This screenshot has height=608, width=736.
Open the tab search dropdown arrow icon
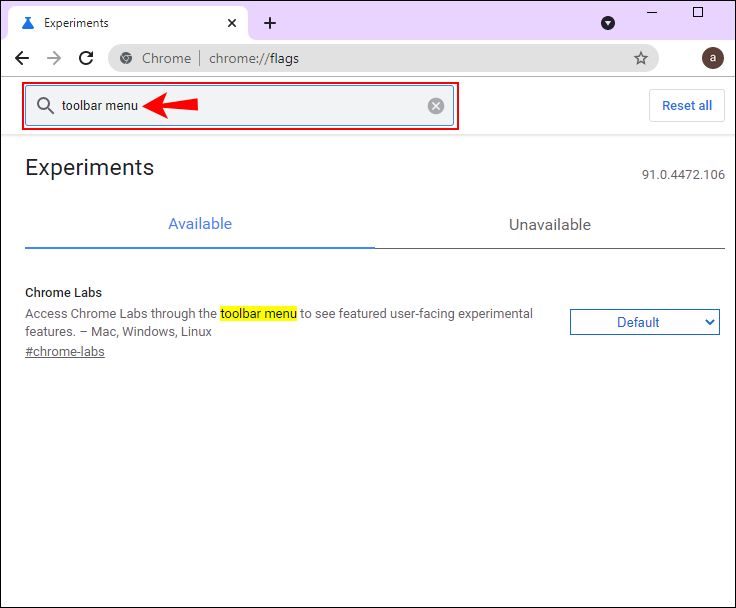point(608,23)
